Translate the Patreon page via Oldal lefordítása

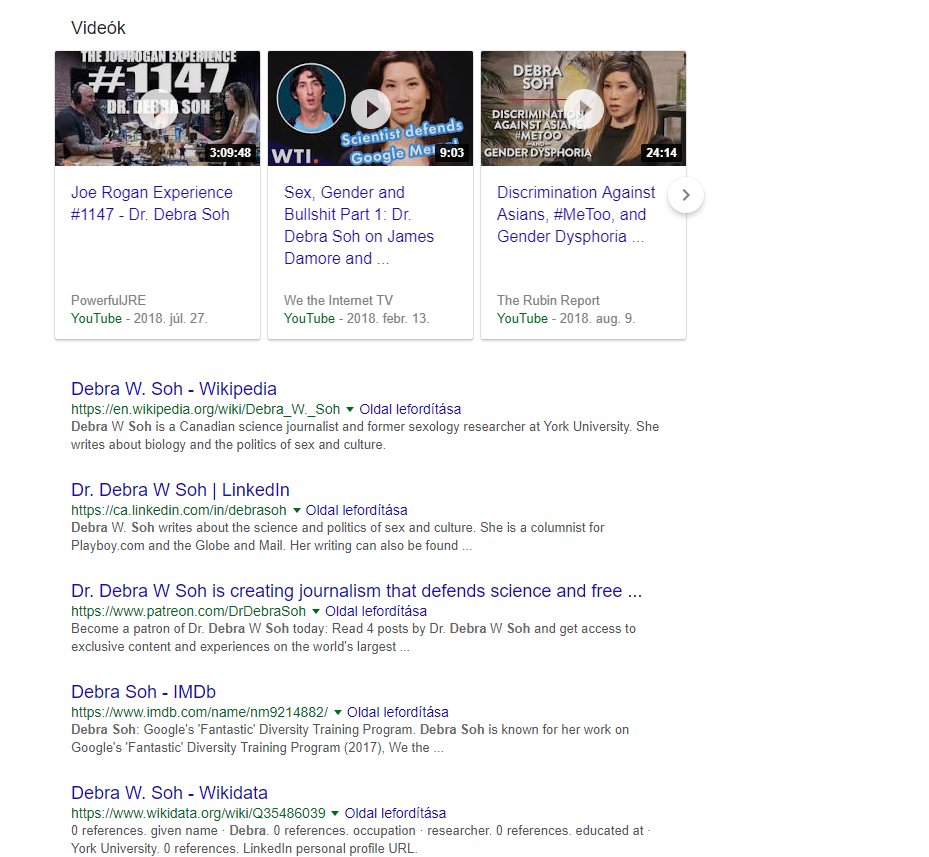tap(376, 612)
